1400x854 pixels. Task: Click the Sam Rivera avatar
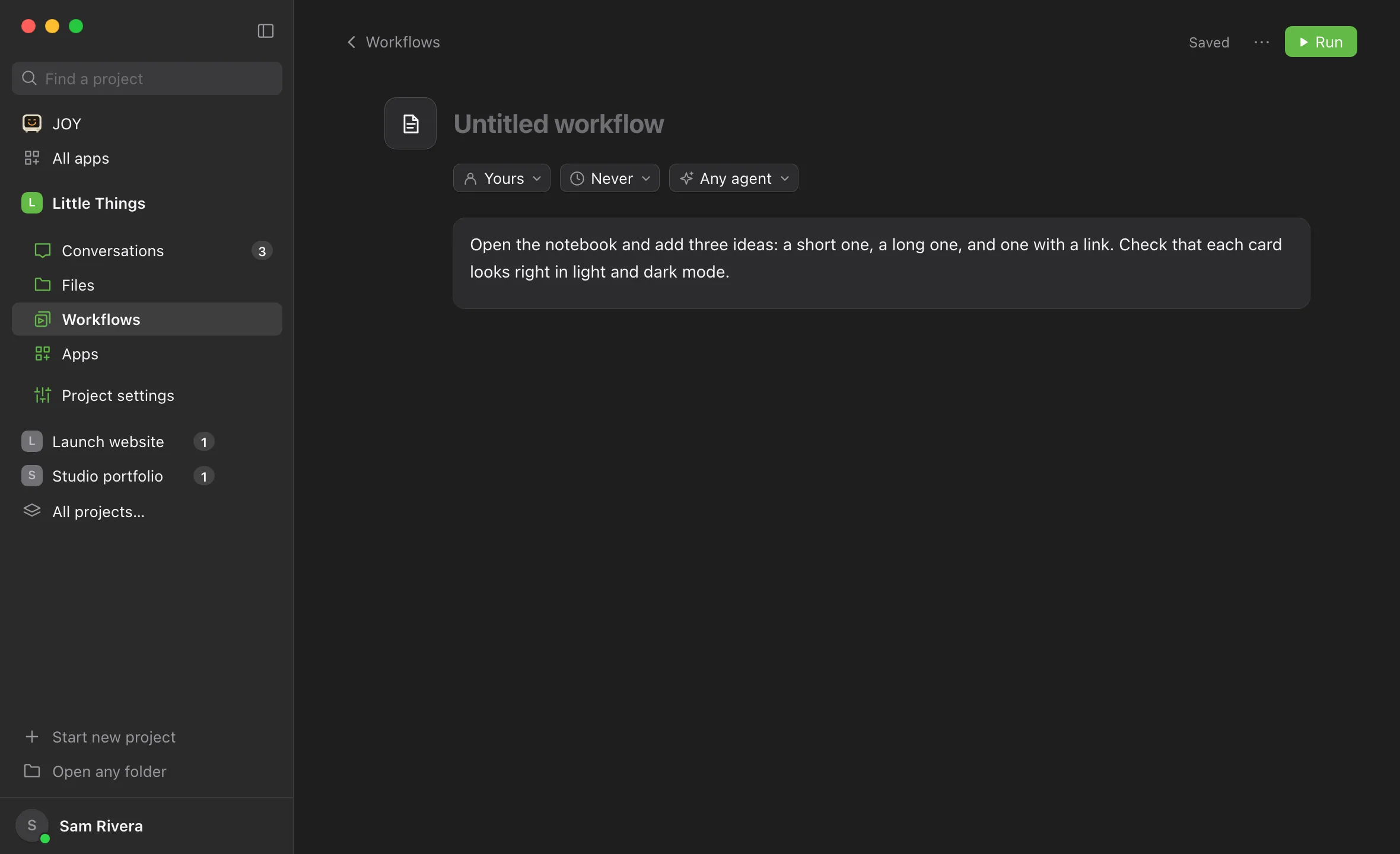pos(31,826)
